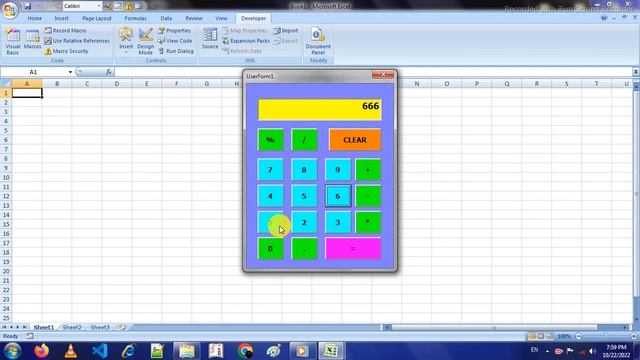
Task: Open Expansion Packs
Action: click(246, 41)
